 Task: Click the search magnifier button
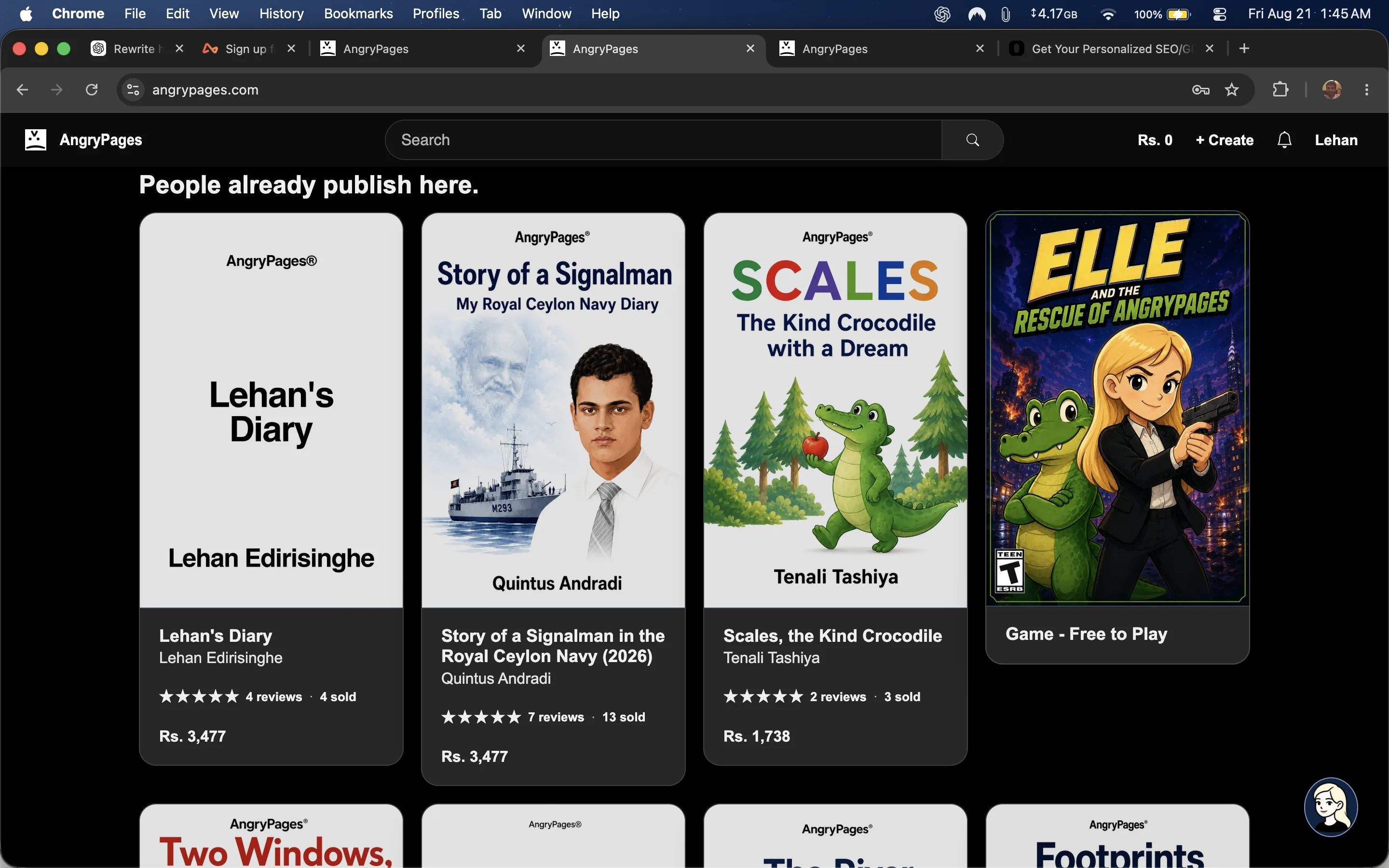coord(972,139)
